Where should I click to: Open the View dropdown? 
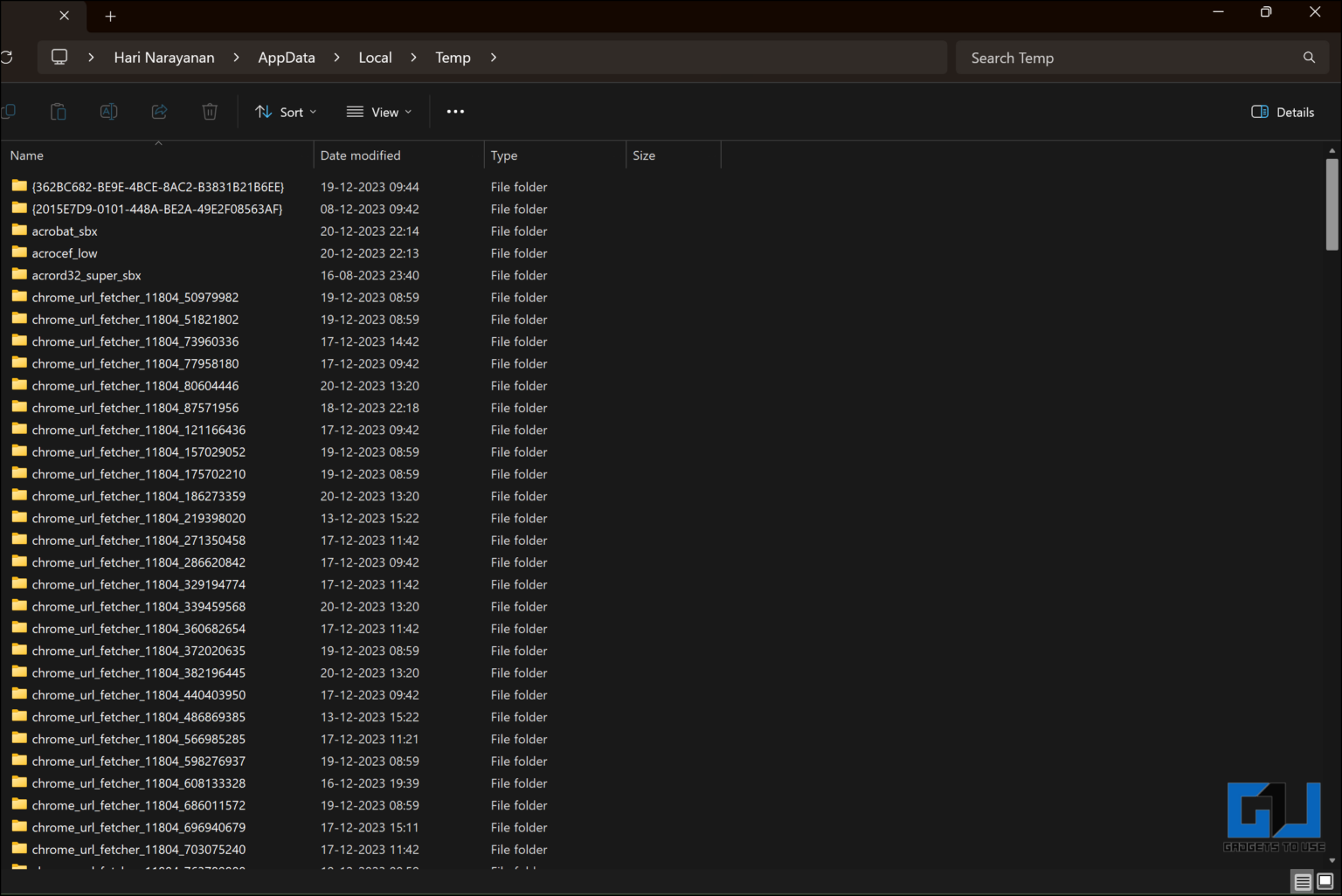click(x=378, y=111)
